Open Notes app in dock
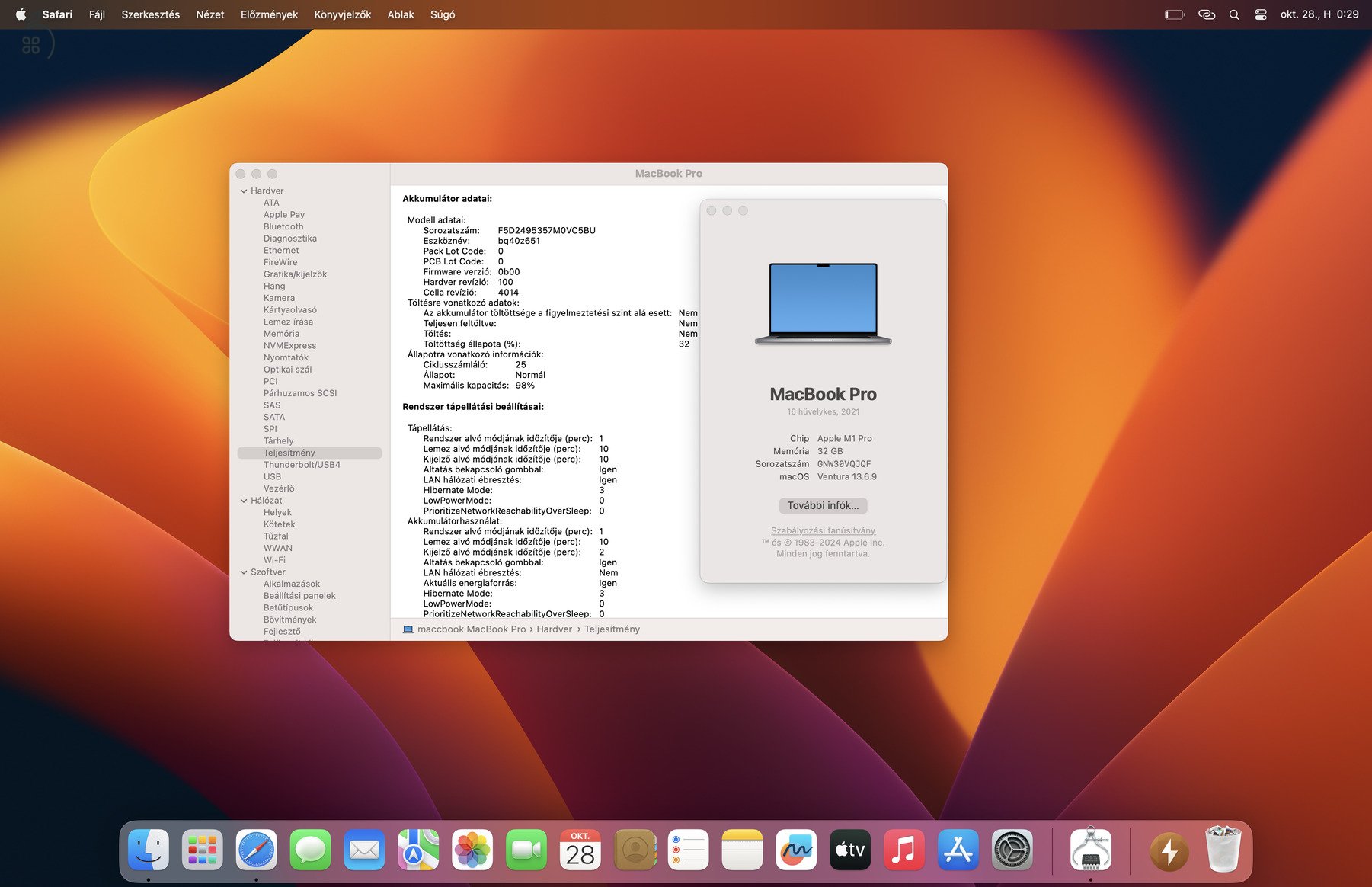 (742, 850)
